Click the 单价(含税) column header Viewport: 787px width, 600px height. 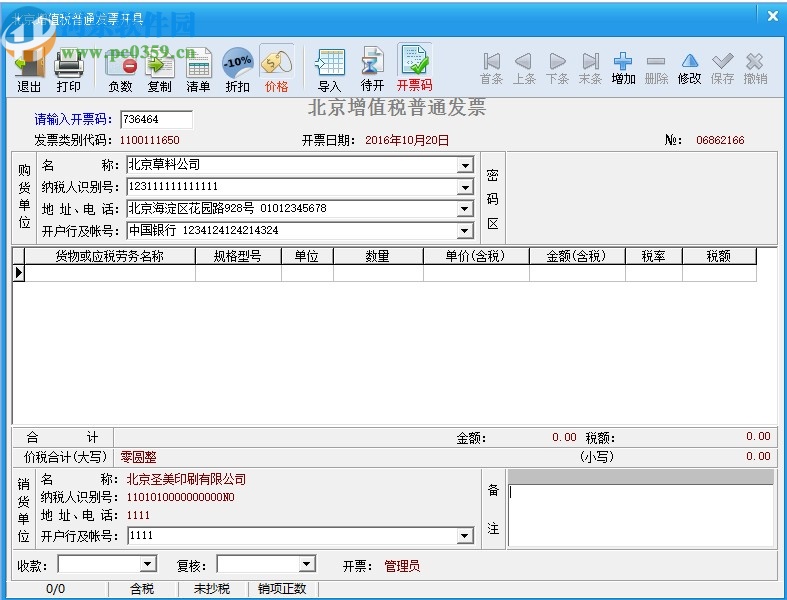[476, 257]
